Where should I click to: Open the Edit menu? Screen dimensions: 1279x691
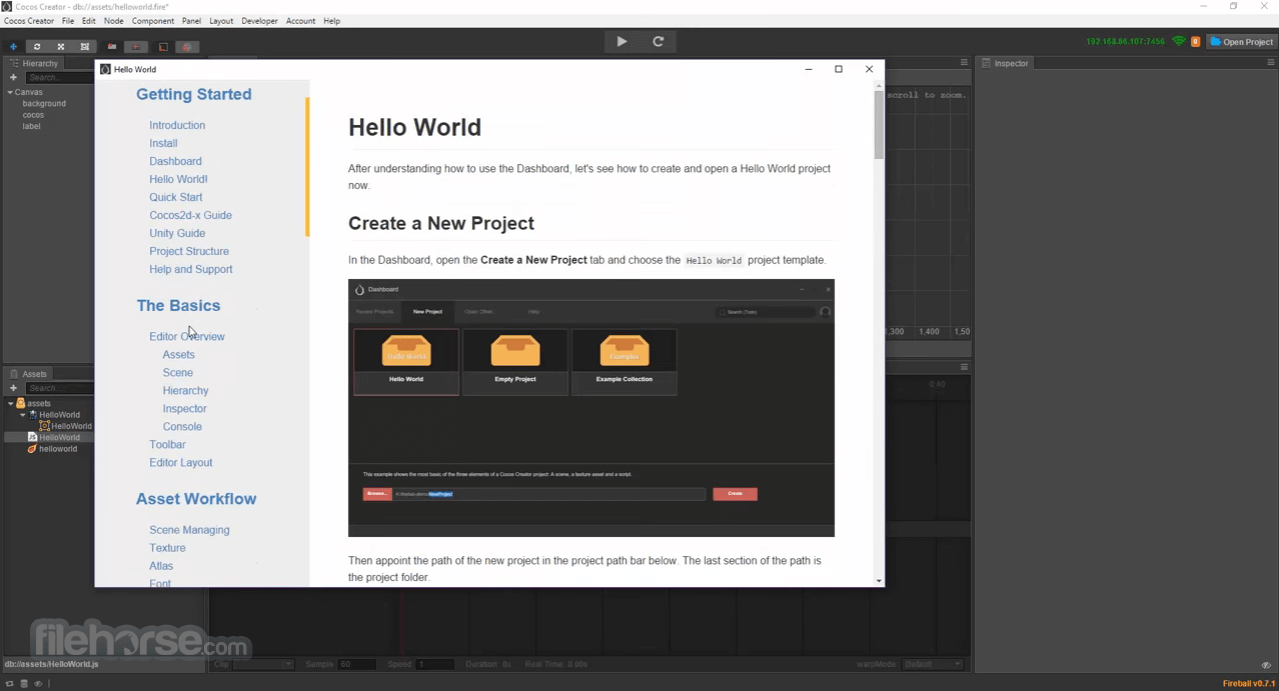coord(89,21)
